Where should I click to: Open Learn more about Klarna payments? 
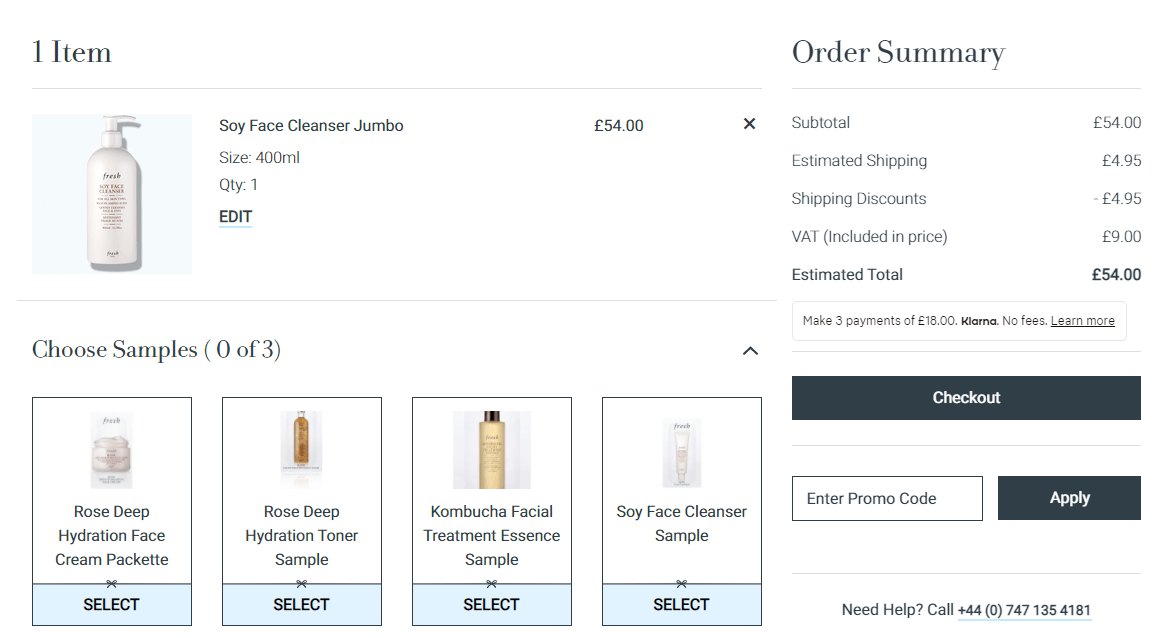click(x=1082, y=320)
